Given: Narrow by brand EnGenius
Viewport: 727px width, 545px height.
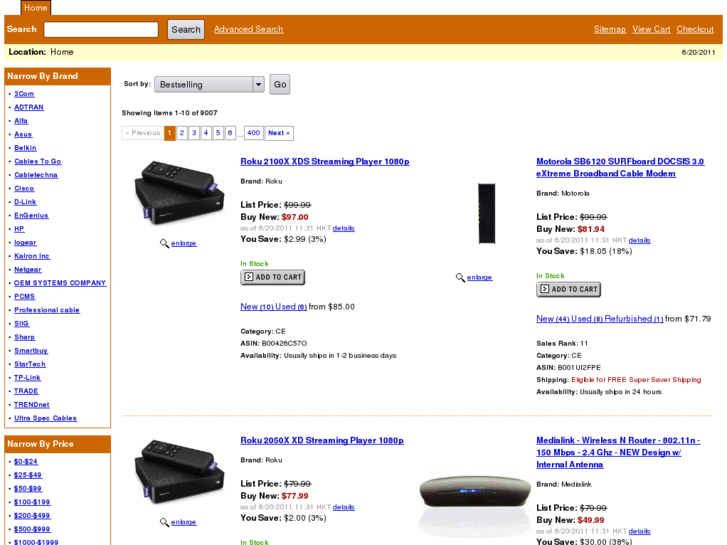Looking at the screenshot, I should 31,215.
